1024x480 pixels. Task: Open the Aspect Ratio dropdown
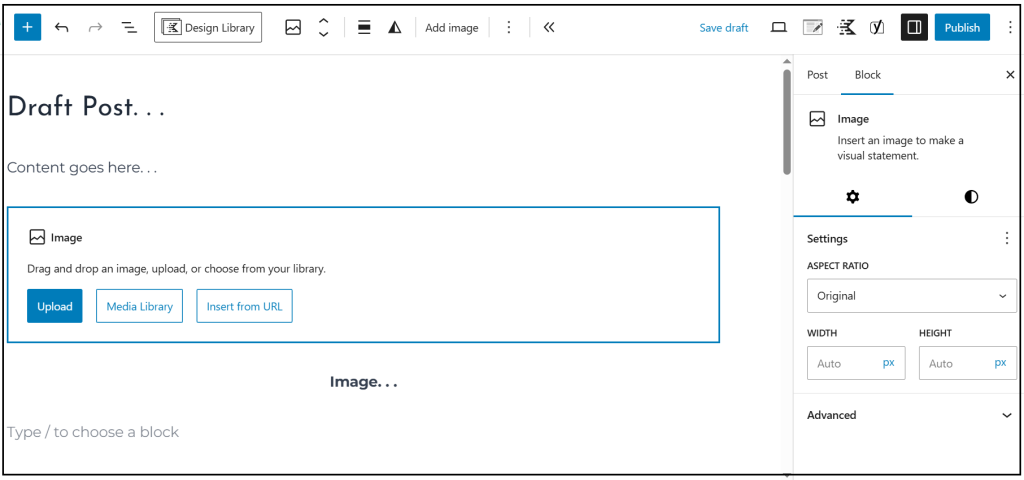pos(911,296)
